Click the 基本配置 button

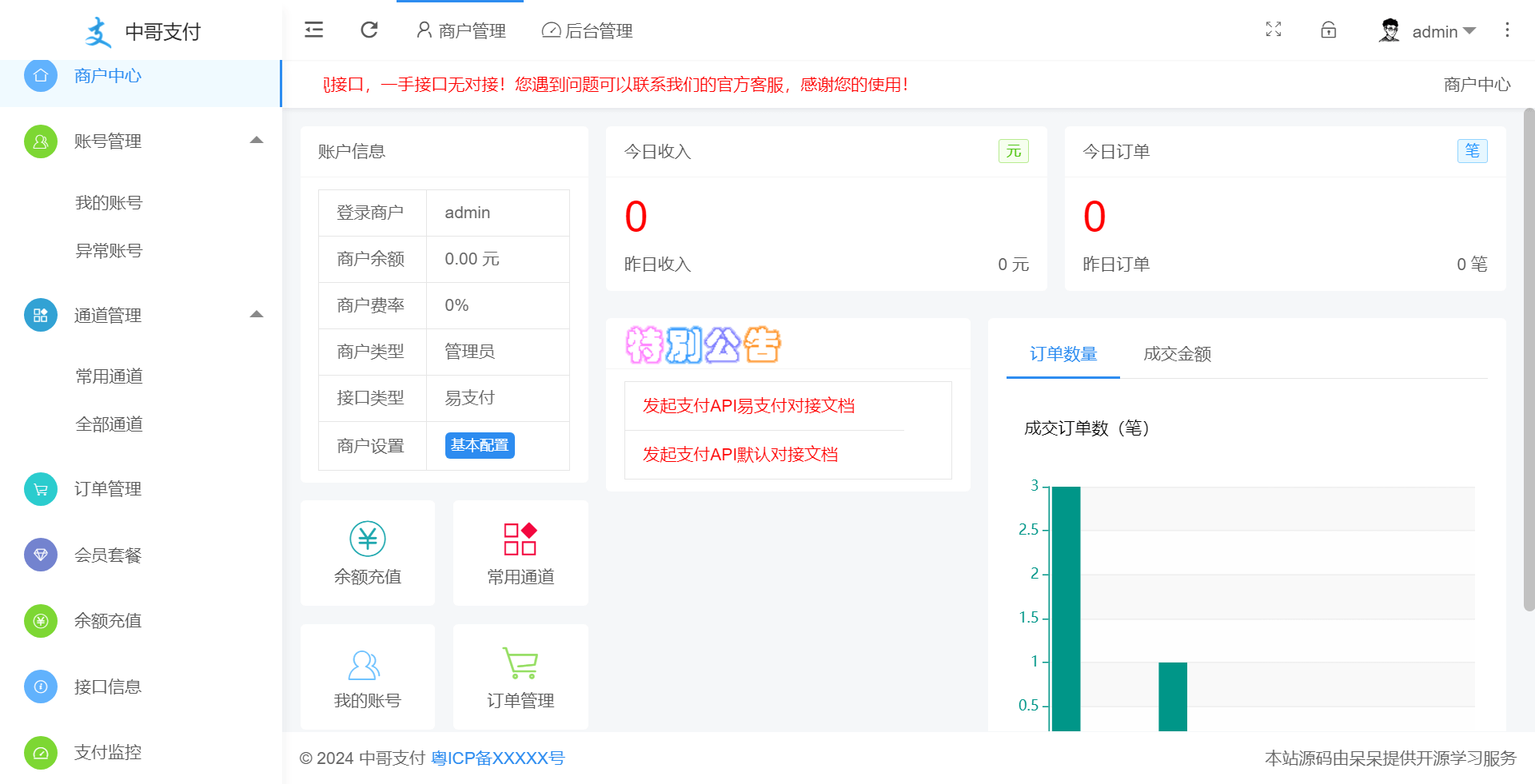[480, 445]
